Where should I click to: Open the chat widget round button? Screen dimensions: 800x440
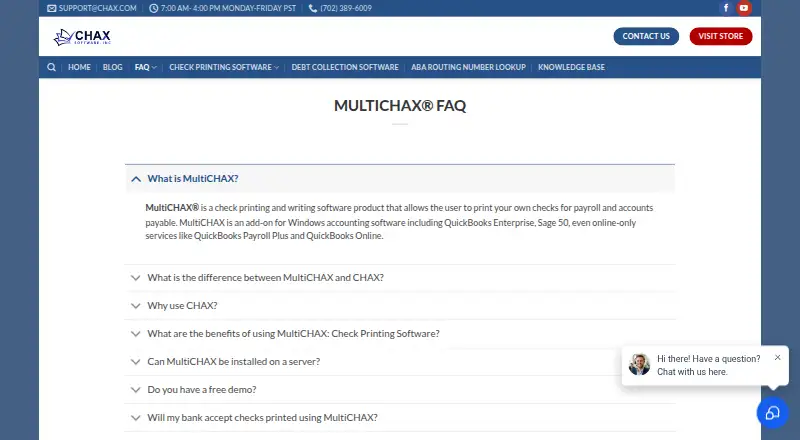coord(772,412)
